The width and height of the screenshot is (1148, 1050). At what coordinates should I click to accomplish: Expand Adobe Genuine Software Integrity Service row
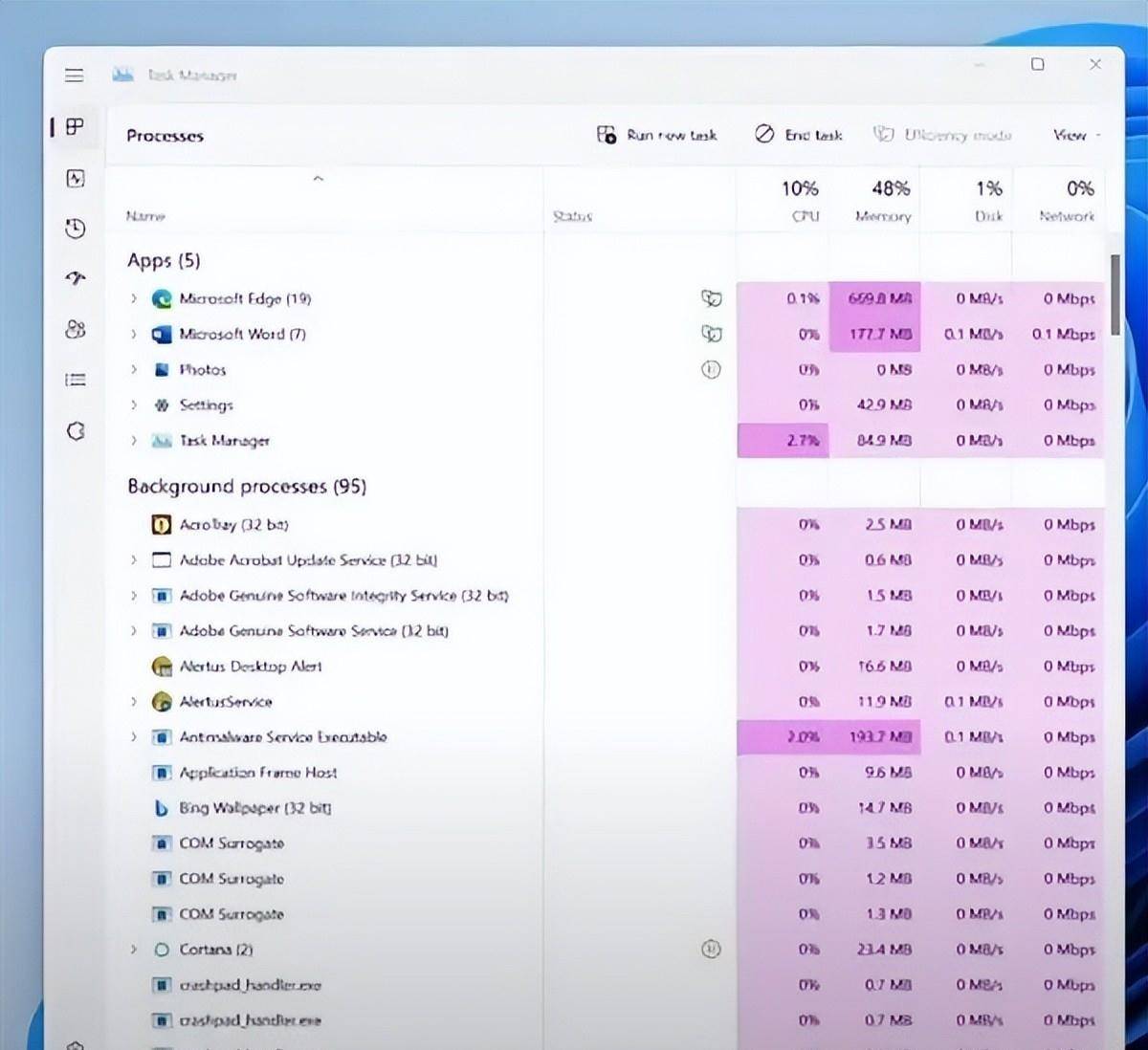(x=134, y=595)
